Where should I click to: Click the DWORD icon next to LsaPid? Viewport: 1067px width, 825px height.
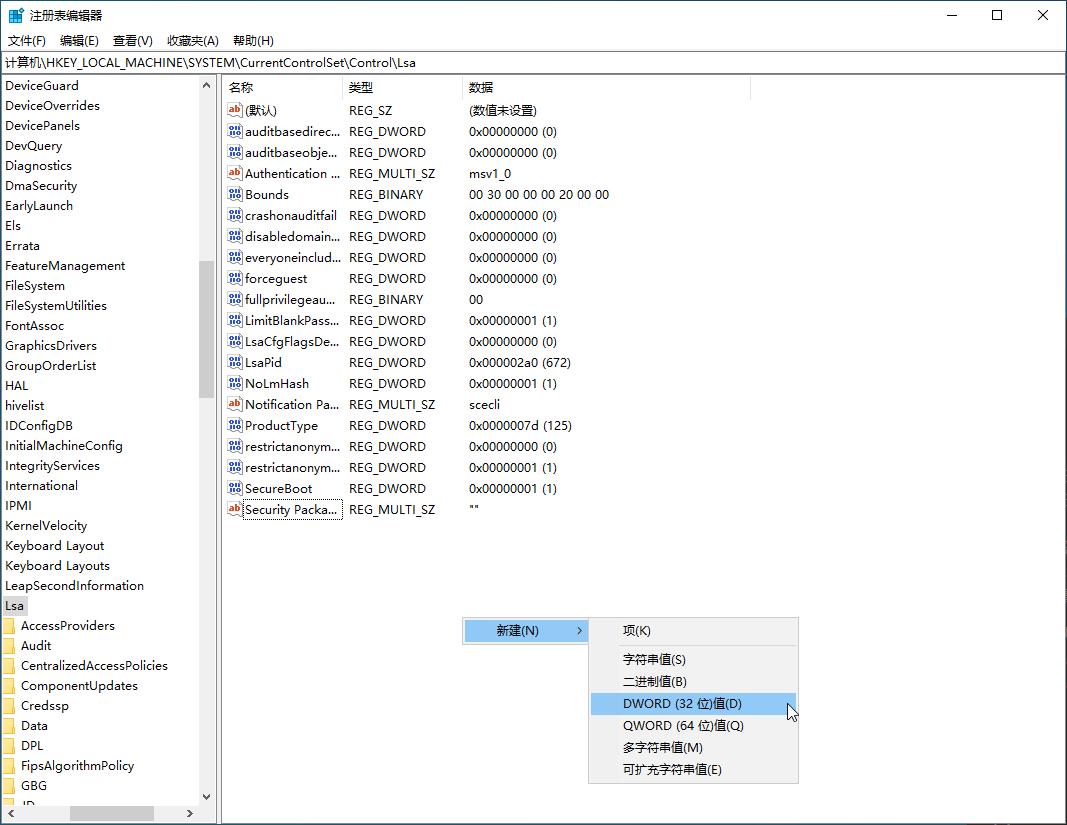point(233,362)
